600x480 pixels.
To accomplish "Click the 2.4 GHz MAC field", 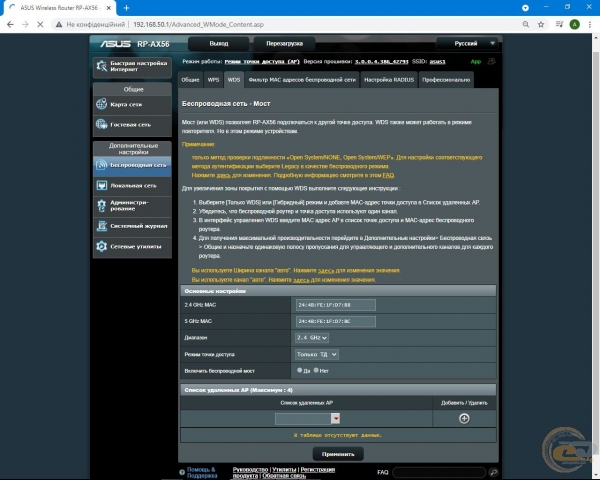I will [336, 305].
